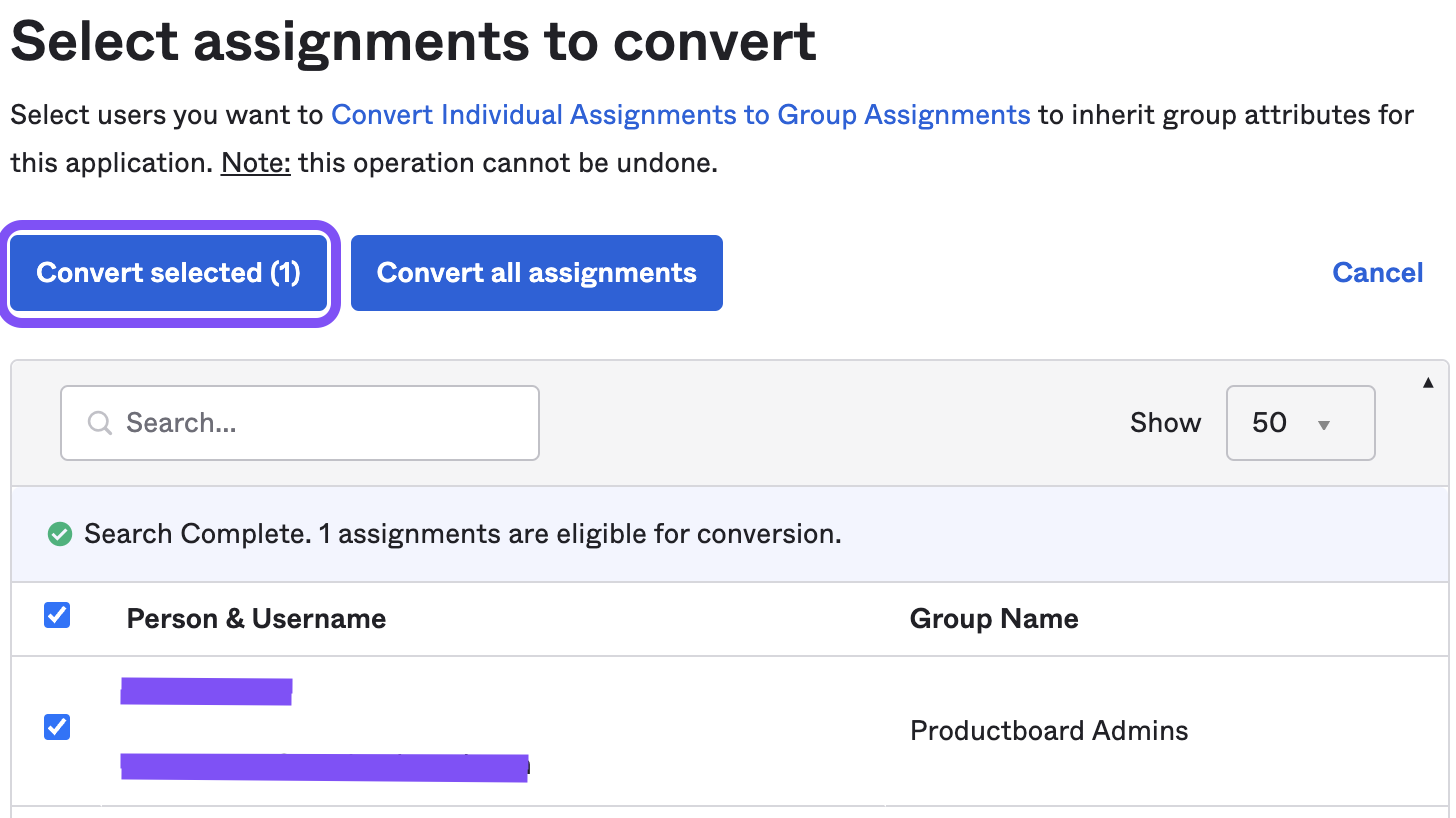The height and width of the screenshot is (818, 1456).
Task: Click the Show label beside page size
Action: (x=1165, y=423)
